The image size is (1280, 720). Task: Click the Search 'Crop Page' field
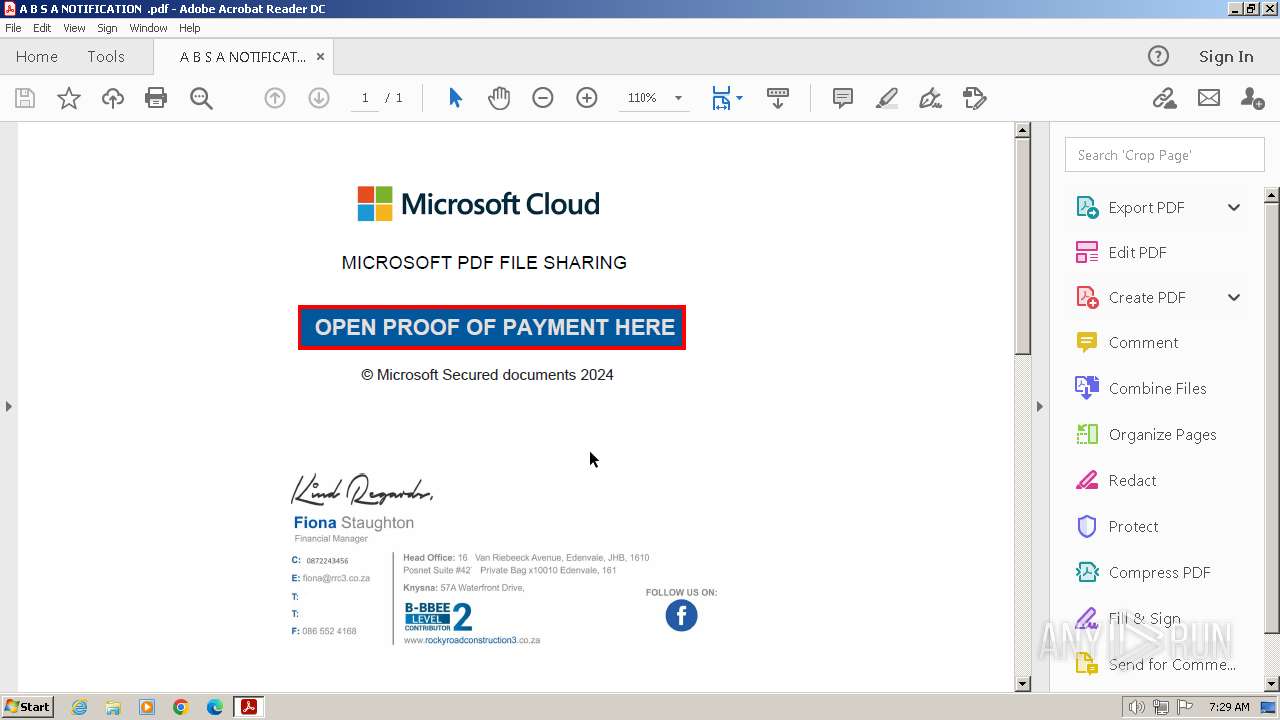[1165, 155]
